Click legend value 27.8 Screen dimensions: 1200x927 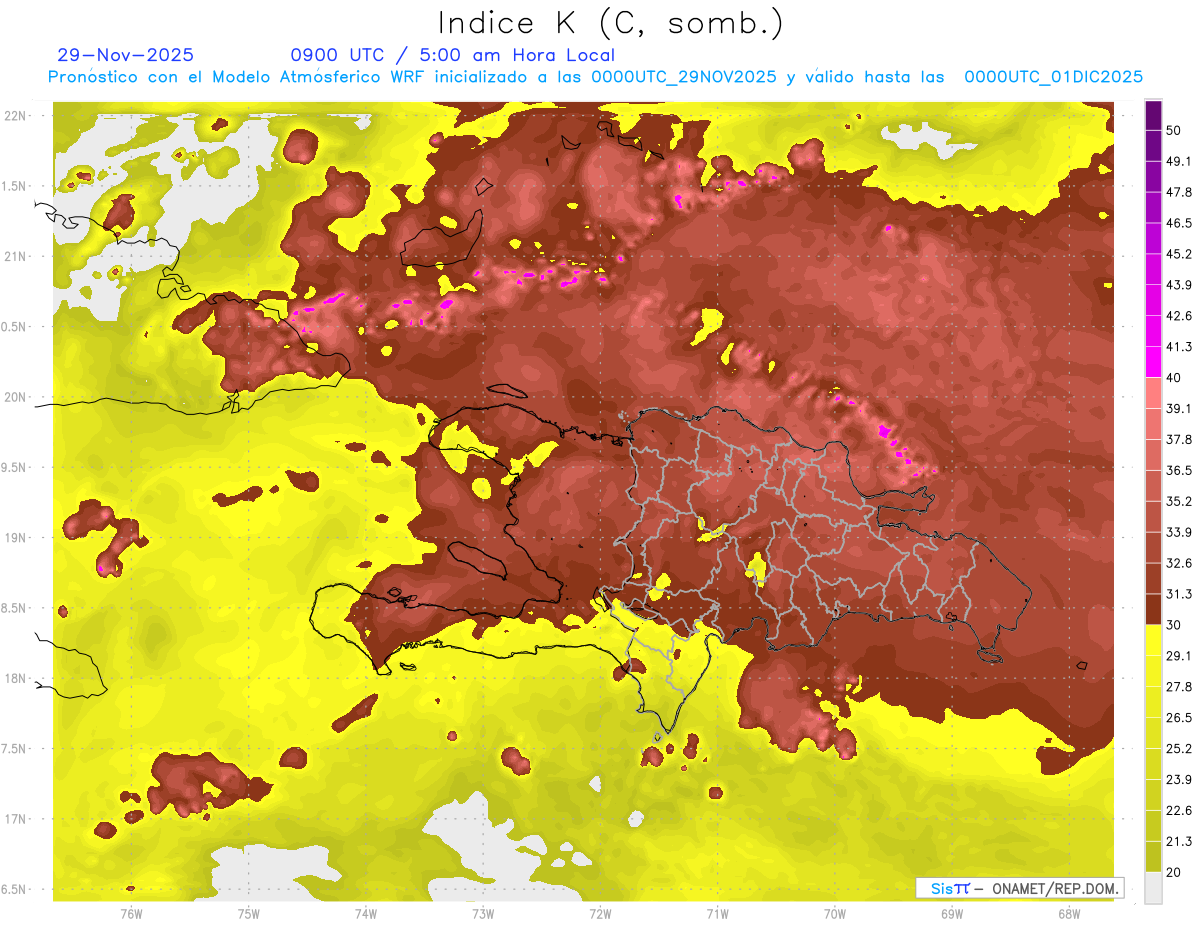(1179, 687)
